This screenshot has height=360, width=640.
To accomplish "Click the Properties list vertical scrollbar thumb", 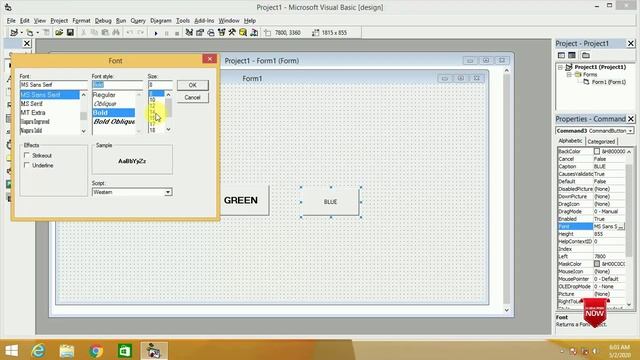I will pos(629,210).
